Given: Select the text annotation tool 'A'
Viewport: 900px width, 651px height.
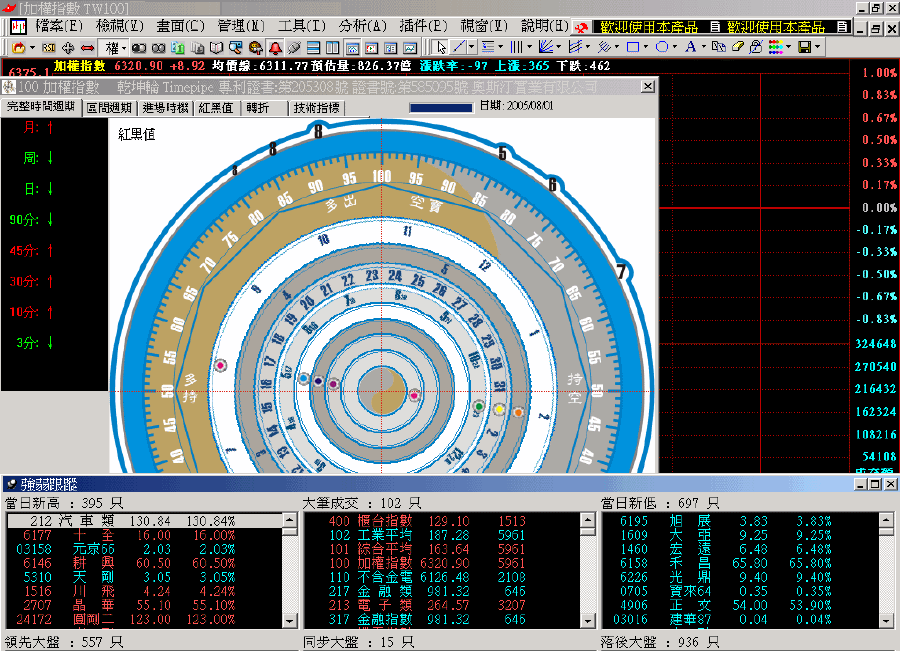Looking at the screenshot, I should [x=691, y=47].
